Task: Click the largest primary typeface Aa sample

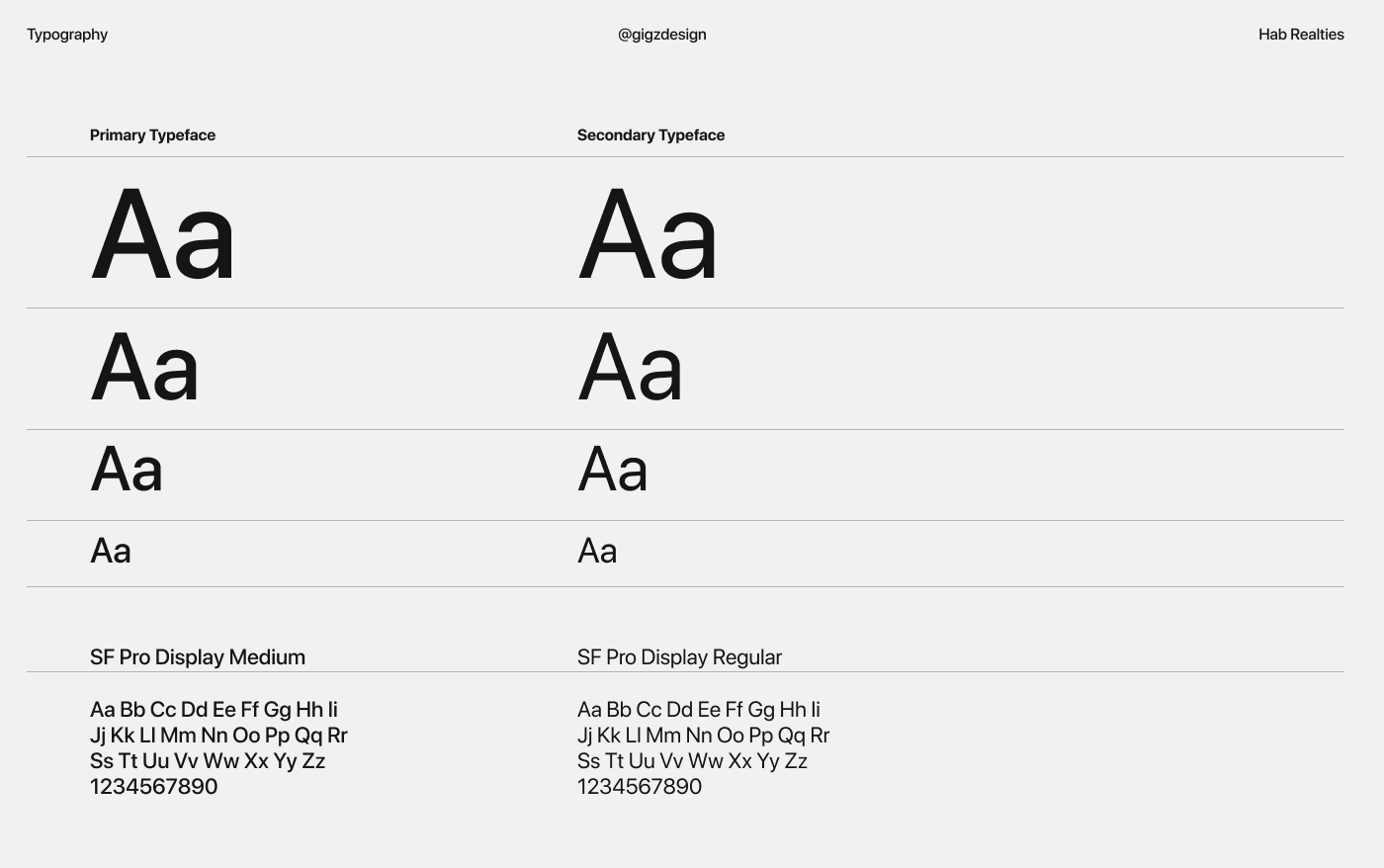Action: (163, 236)
